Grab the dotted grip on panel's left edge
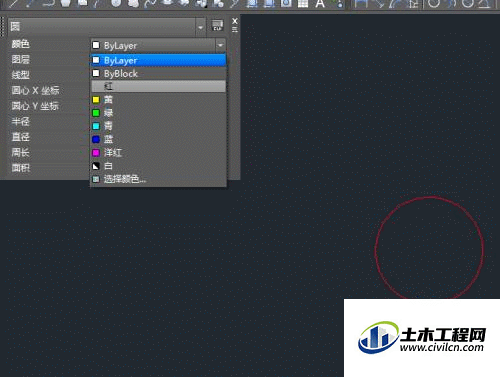The image size is (500, 377). point(3,27)
